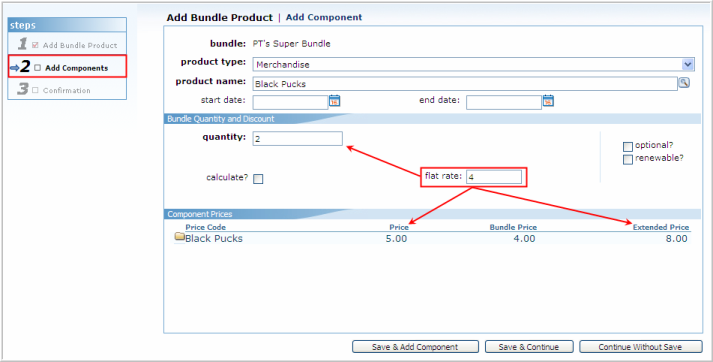The image size is (713, 362).
Task: Click the flat rate input field
Action: pos(494,177)
